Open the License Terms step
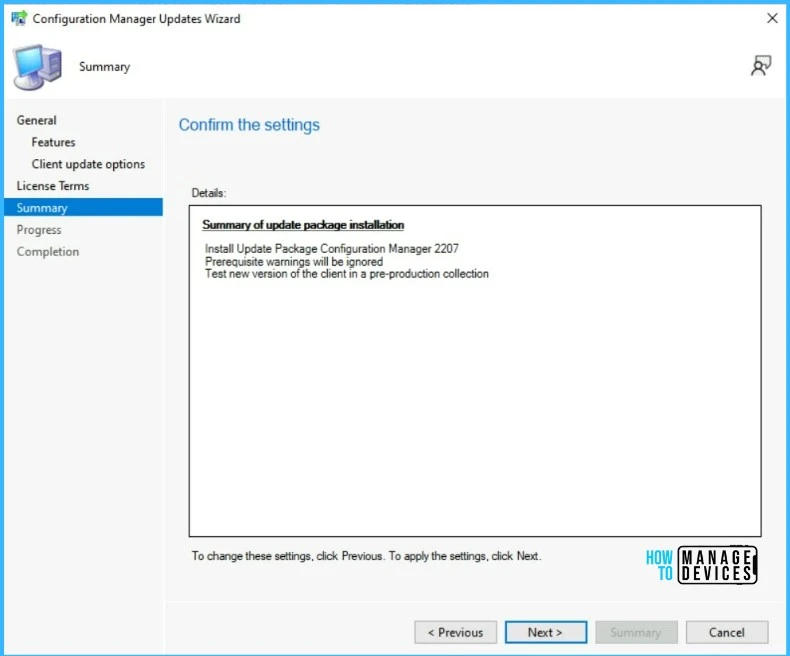Screen dimensions: 790x656 (x=53, y=186)
